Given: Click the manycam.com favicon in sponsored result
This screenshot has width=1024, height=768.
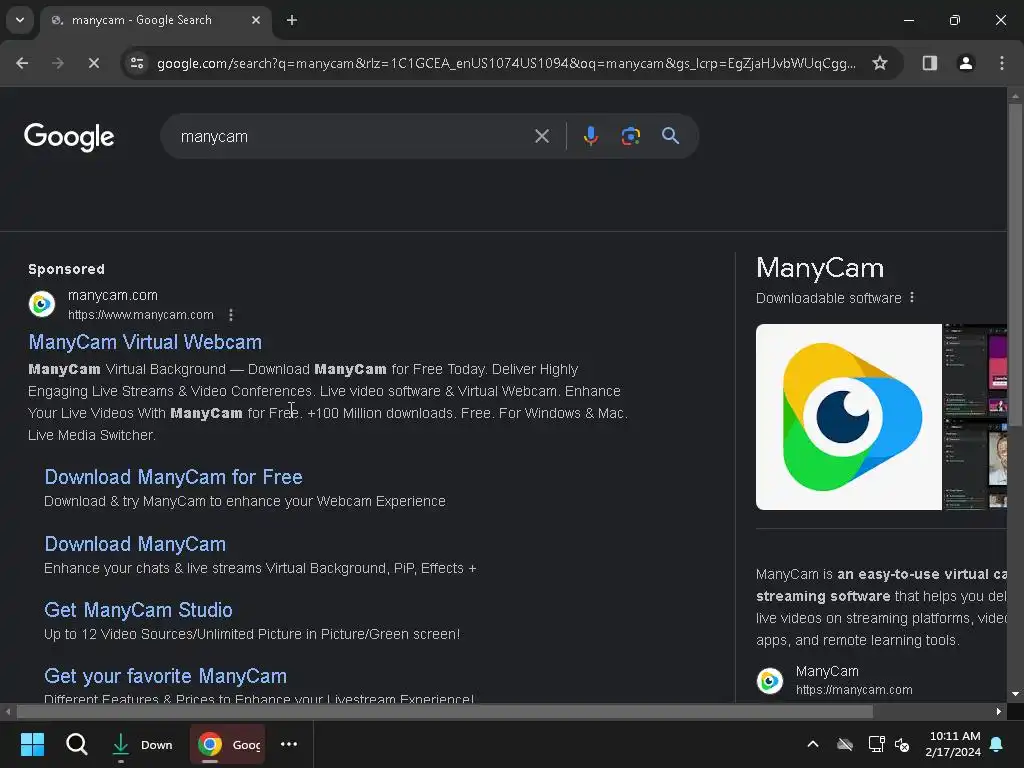Looking at the screenshot, I should (42, 304).
